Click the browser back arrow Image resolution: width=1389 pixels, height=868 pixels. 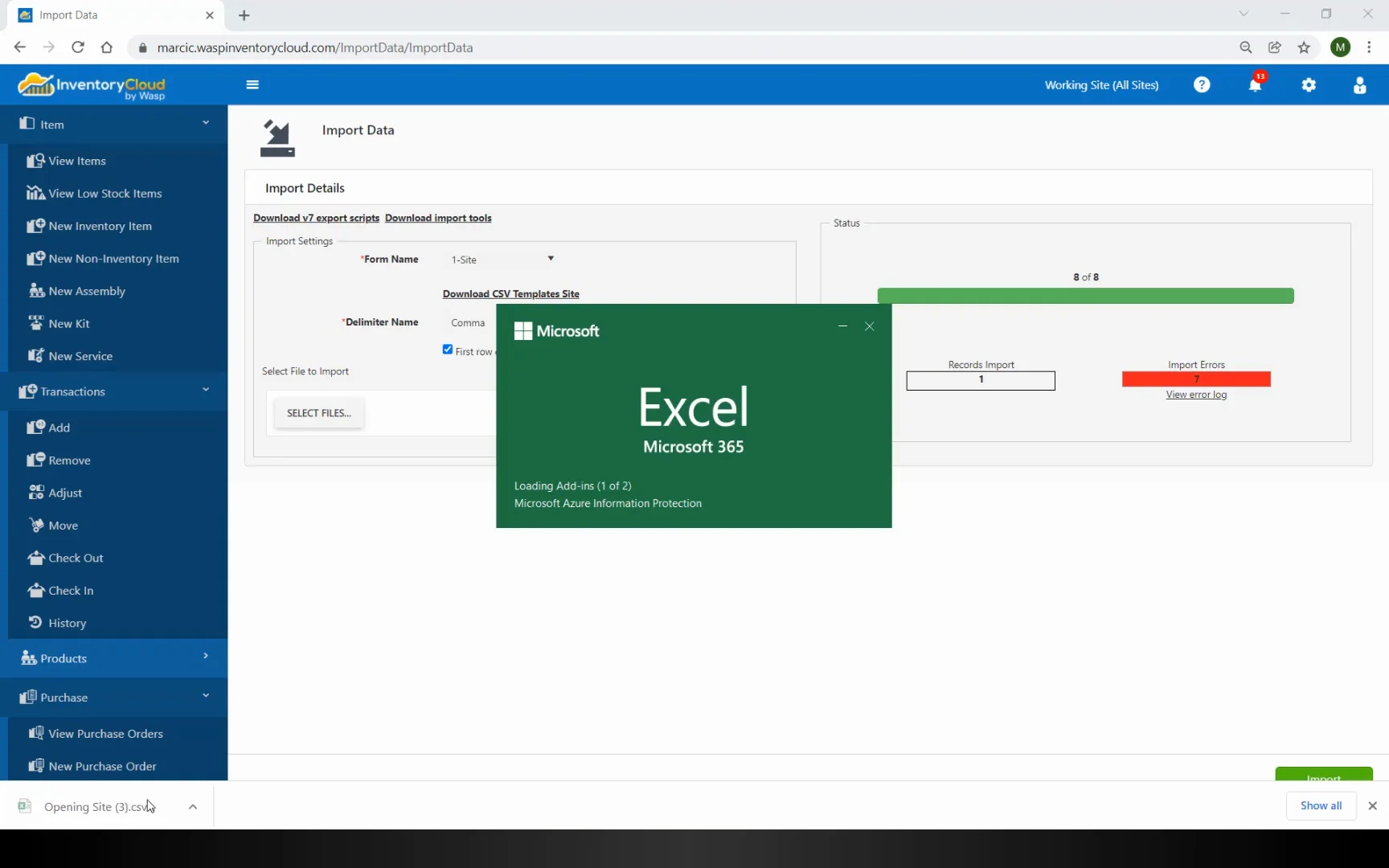20,47
